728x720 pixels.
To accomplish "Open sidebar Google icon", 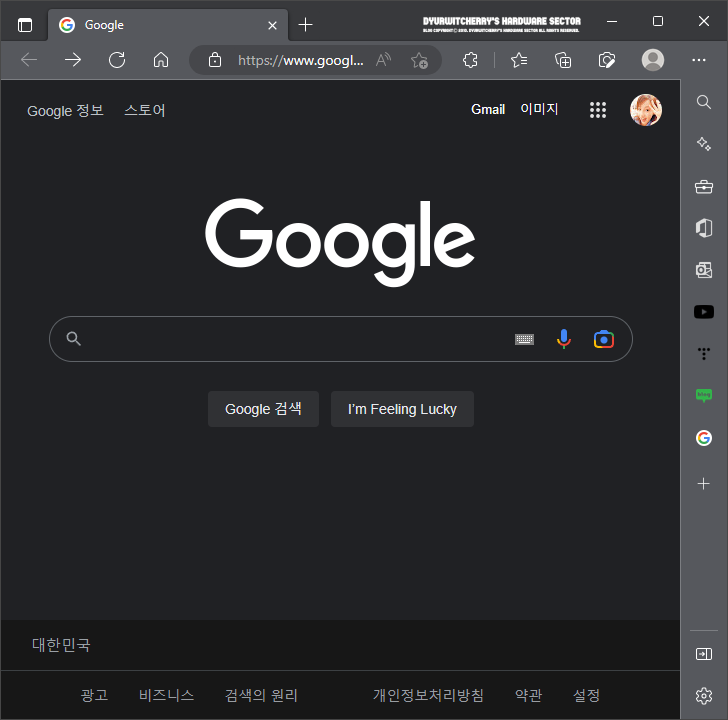I will [x=704, y=438].
